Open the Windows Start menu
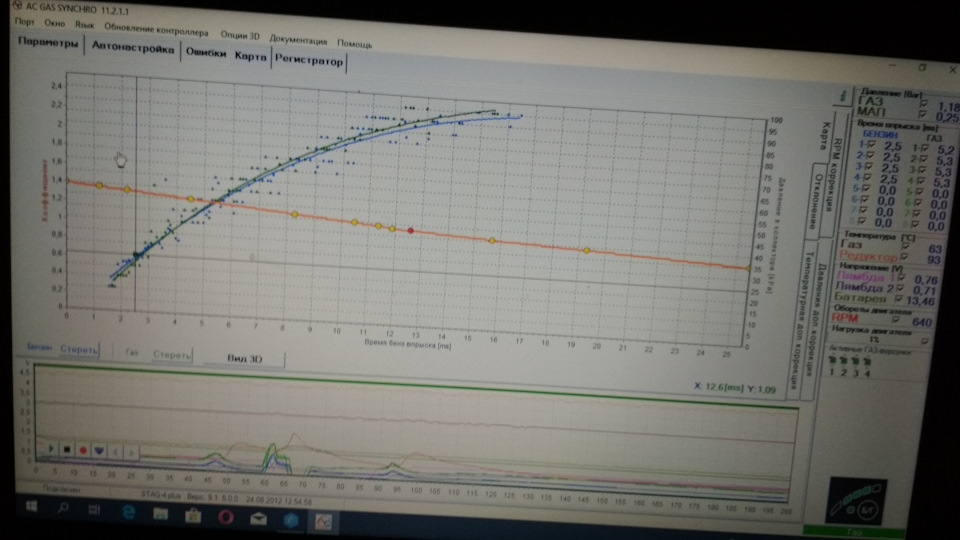This screenshot has width=960, height=540. (31, 506)
